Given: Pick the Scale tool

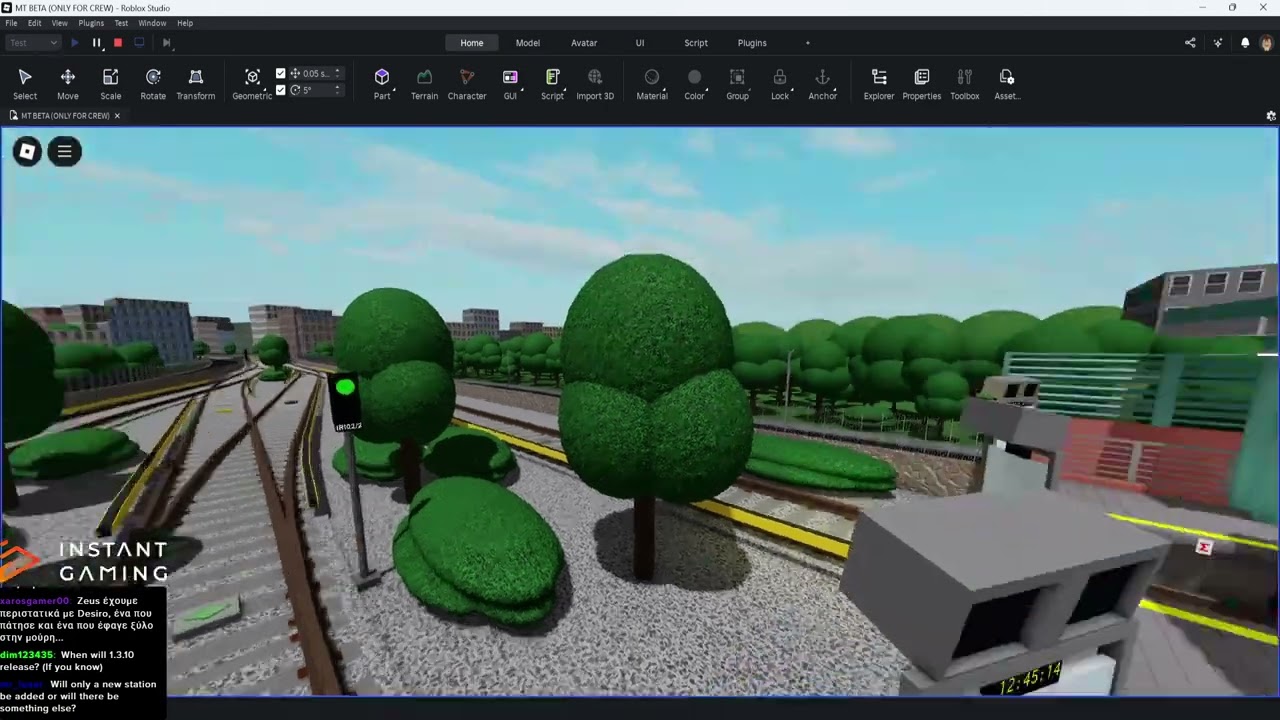Looking at the screenshot, I should click(111, 84).
